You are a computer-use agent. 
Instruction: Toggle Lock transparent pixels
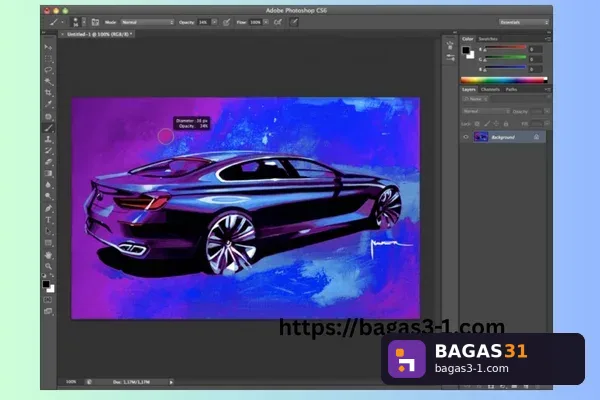pyautogui.click(x=477, y=124)
